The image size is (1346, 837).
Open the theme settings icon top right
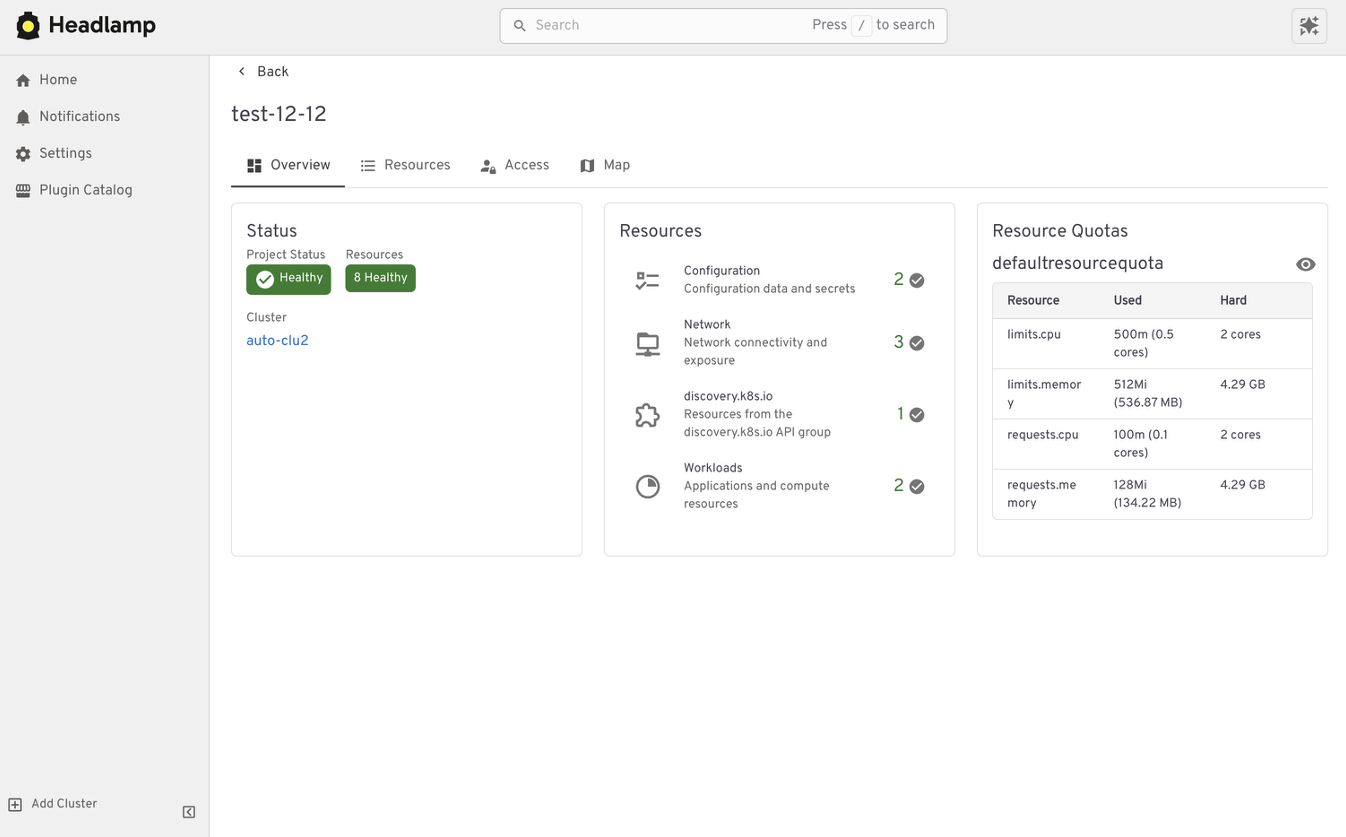click(1309, 26)
